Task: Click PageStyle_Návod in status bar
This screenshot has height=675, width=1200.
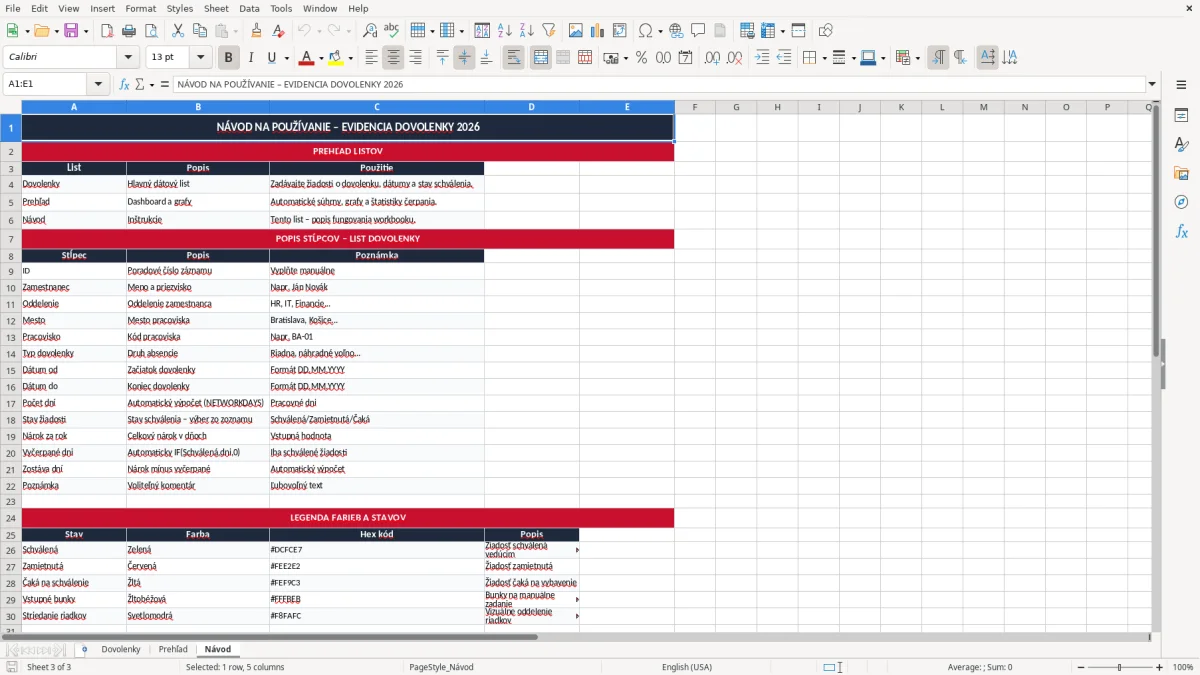Action: tap(441, 667)
